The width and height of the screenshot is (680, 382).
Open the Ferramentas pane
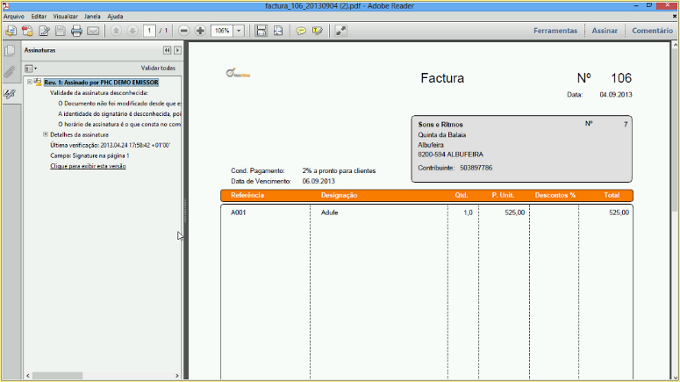(555, 31)
